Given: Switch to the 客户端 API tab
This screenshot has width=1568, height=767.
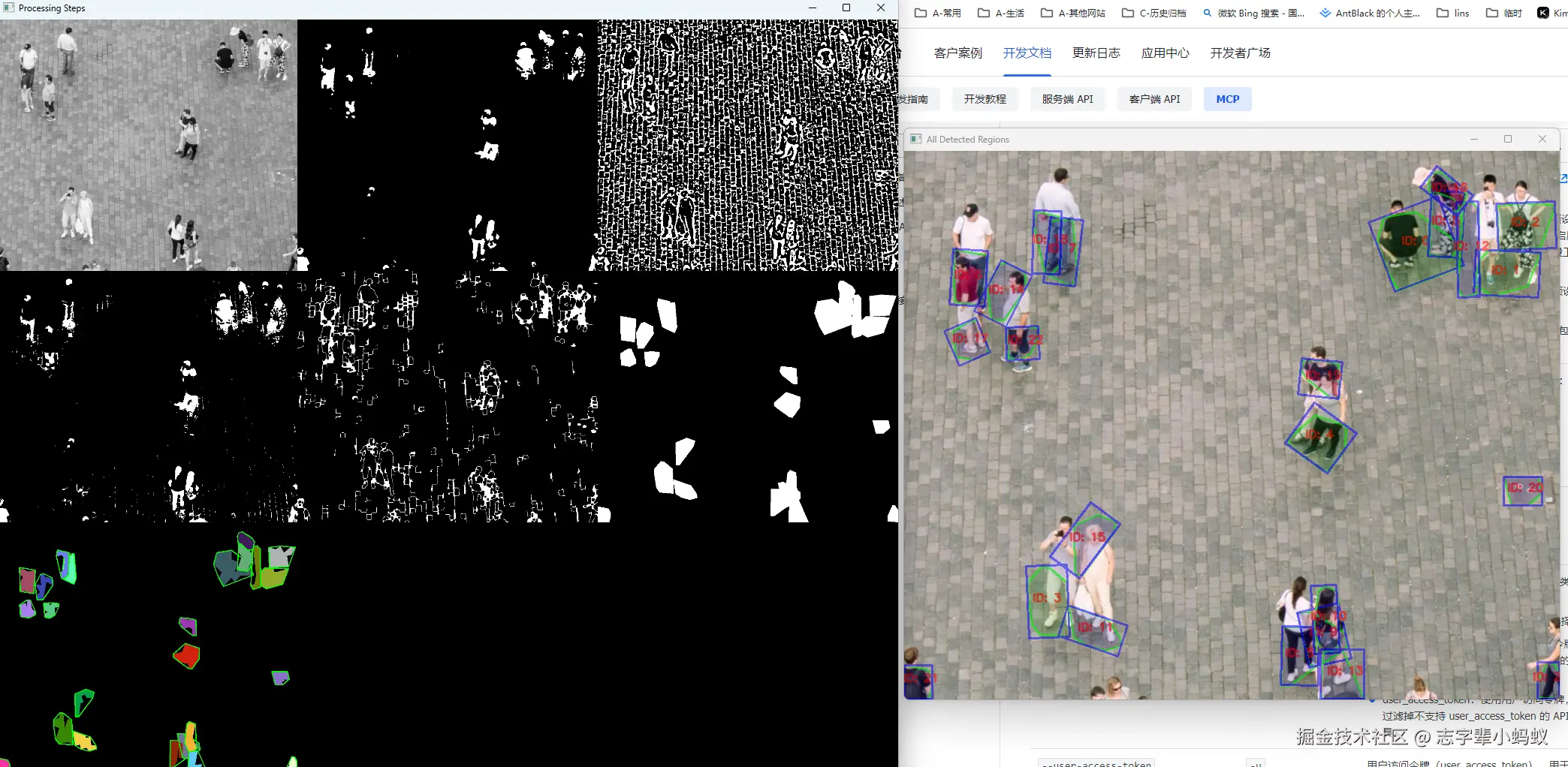Looking at the screenshot, I should point(1155,99).
